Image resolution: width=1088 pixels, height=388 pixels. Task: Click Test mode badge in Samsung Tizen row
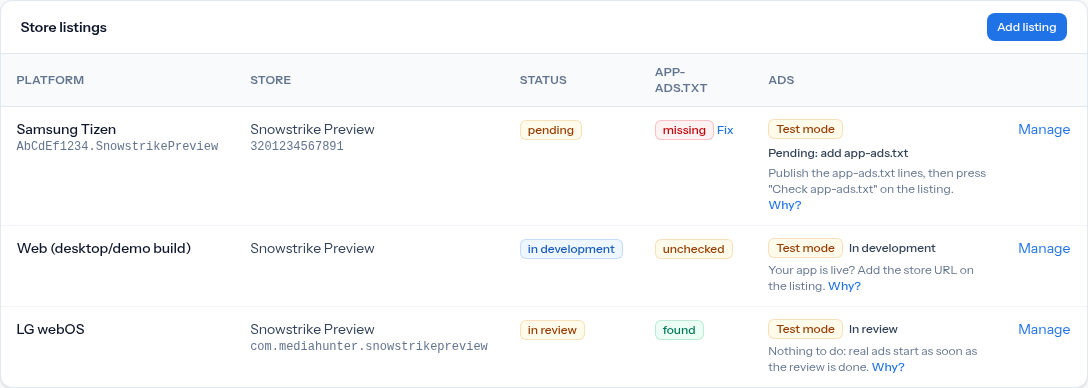(805, 129)
